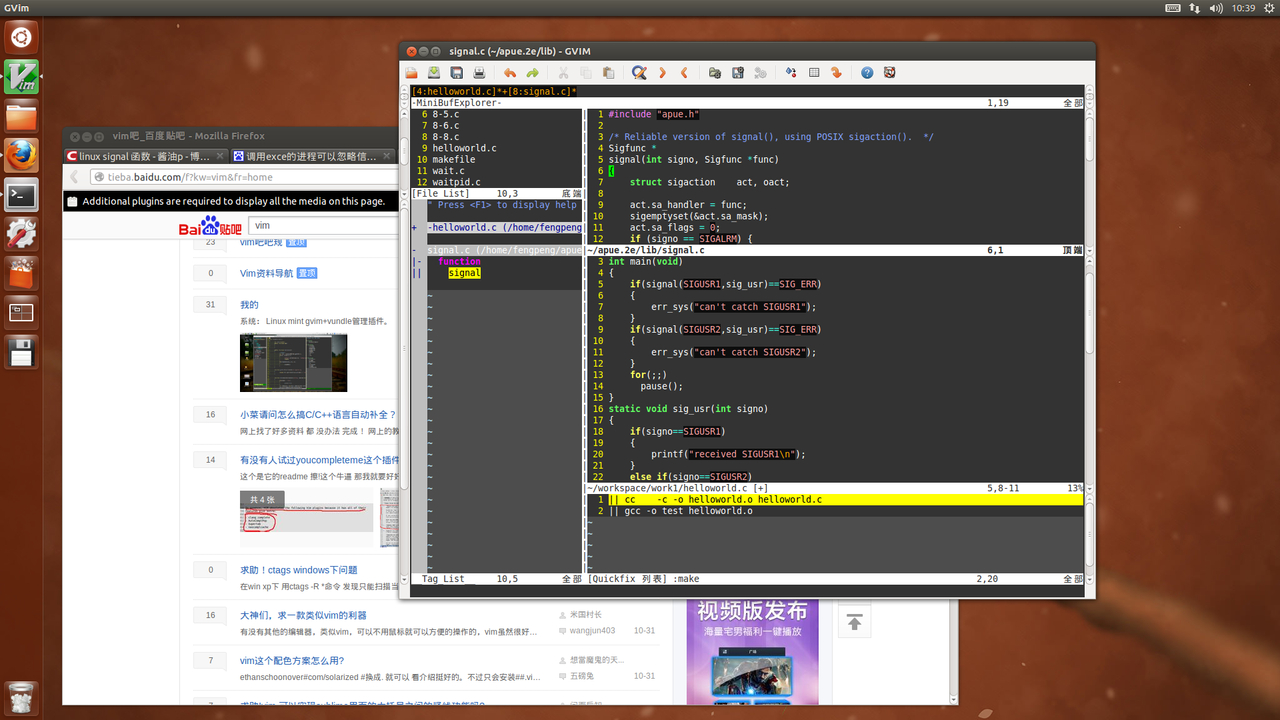Jump to the signal tag in Tag List
This screenshot has height=720, width=1280.
coord(464,273)
